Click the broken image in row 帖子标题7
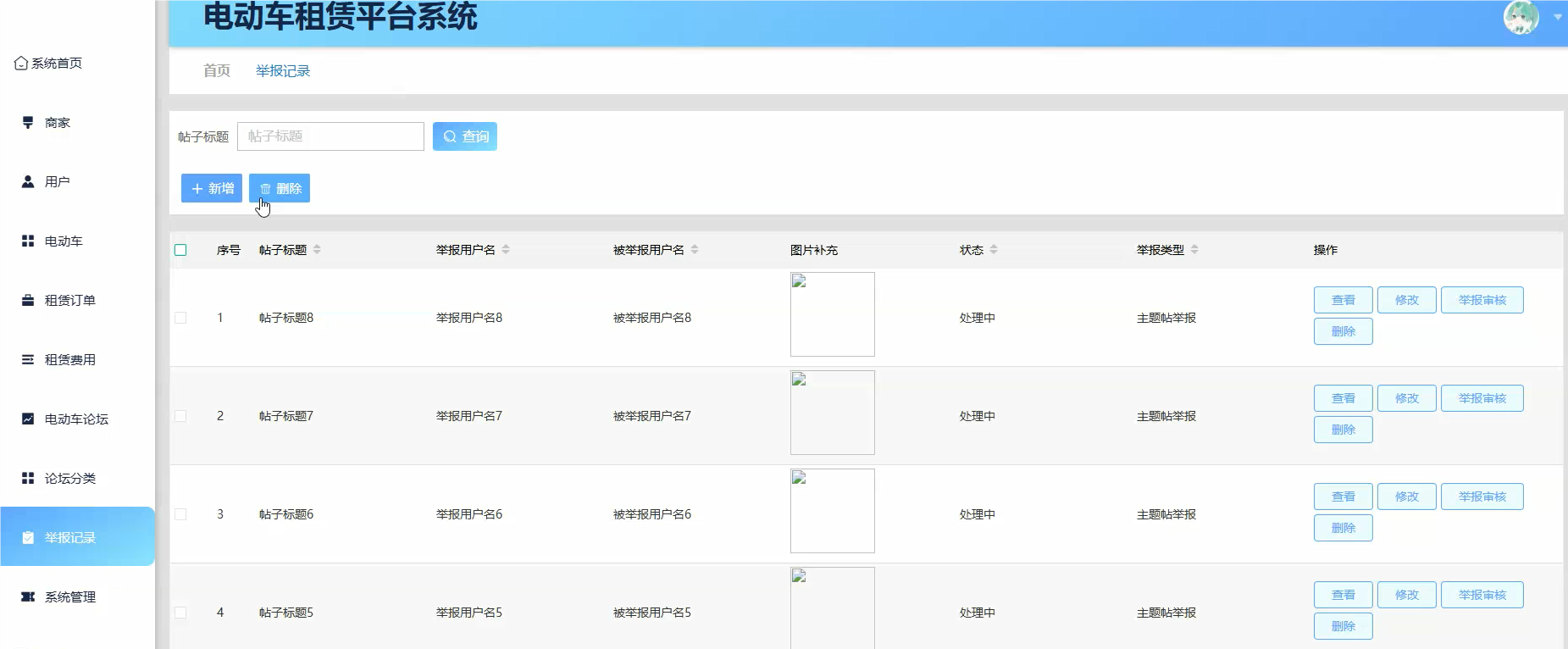Viewport: 1568px width, 649px height. (833, 413)
